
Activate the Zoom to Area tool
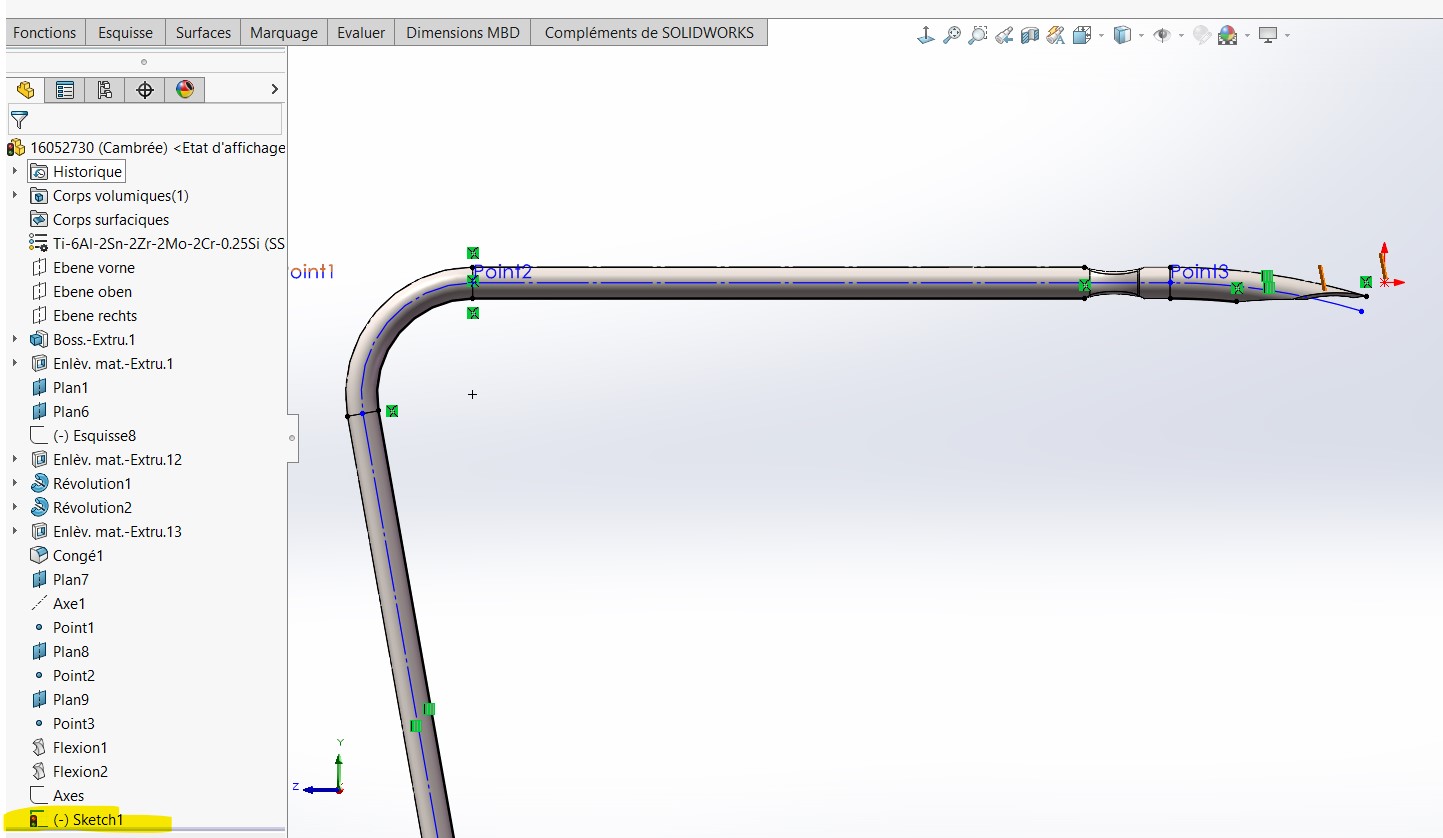click(978, 35)
